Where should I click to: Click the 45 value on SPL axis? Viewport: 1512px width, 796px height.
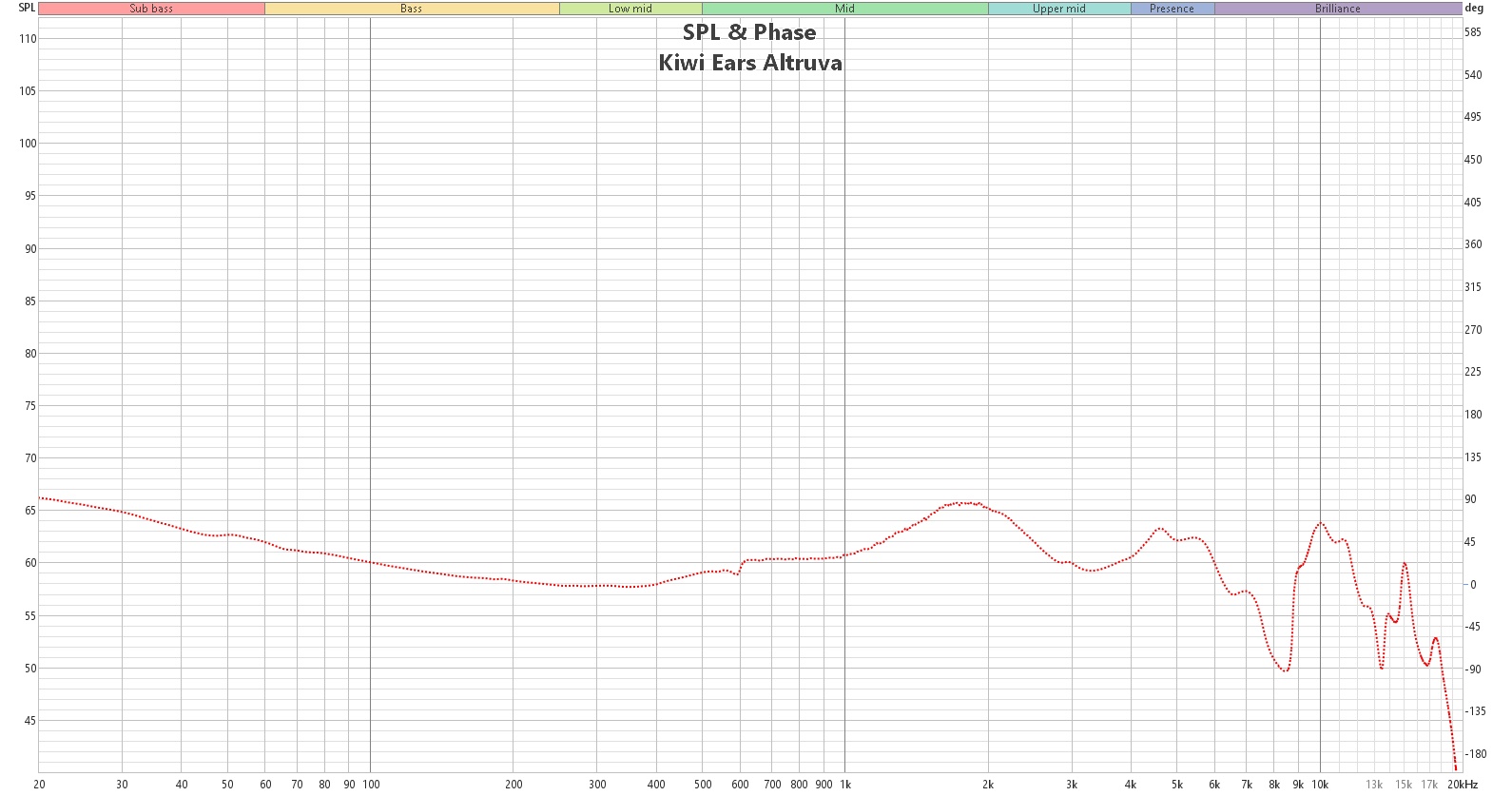(x=30, y=721)
